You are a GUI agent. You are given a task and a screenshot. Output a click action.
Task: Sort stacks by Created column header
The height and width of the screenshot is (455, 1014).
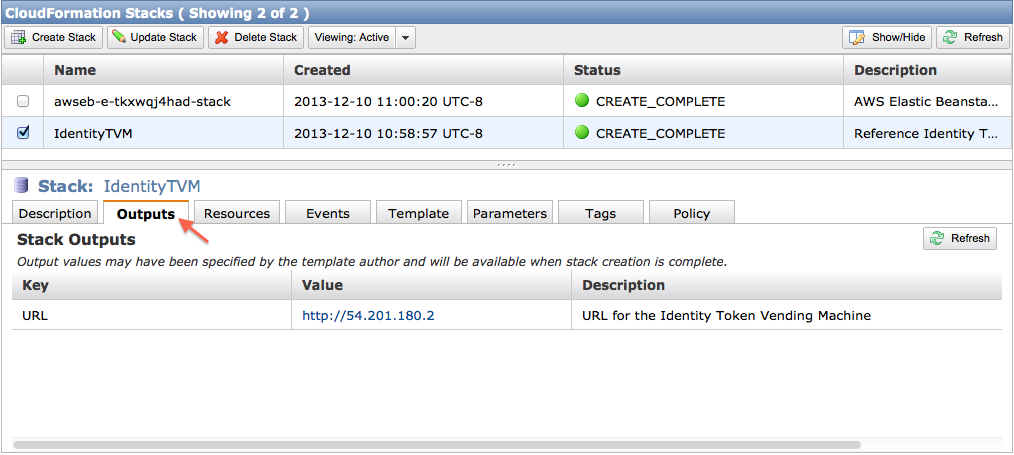pyautogui.click(x=423, y=70)
